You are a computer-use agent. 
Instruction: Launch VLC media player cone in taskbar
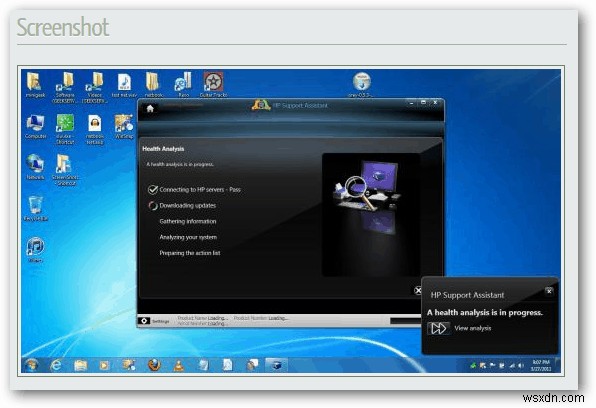pos(178,365)
